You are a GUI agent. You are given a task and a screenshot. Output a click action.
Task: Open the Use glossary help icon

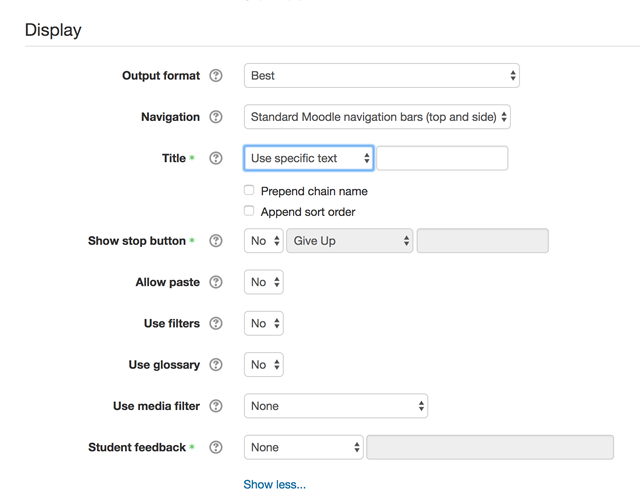(x=216, y=364)
